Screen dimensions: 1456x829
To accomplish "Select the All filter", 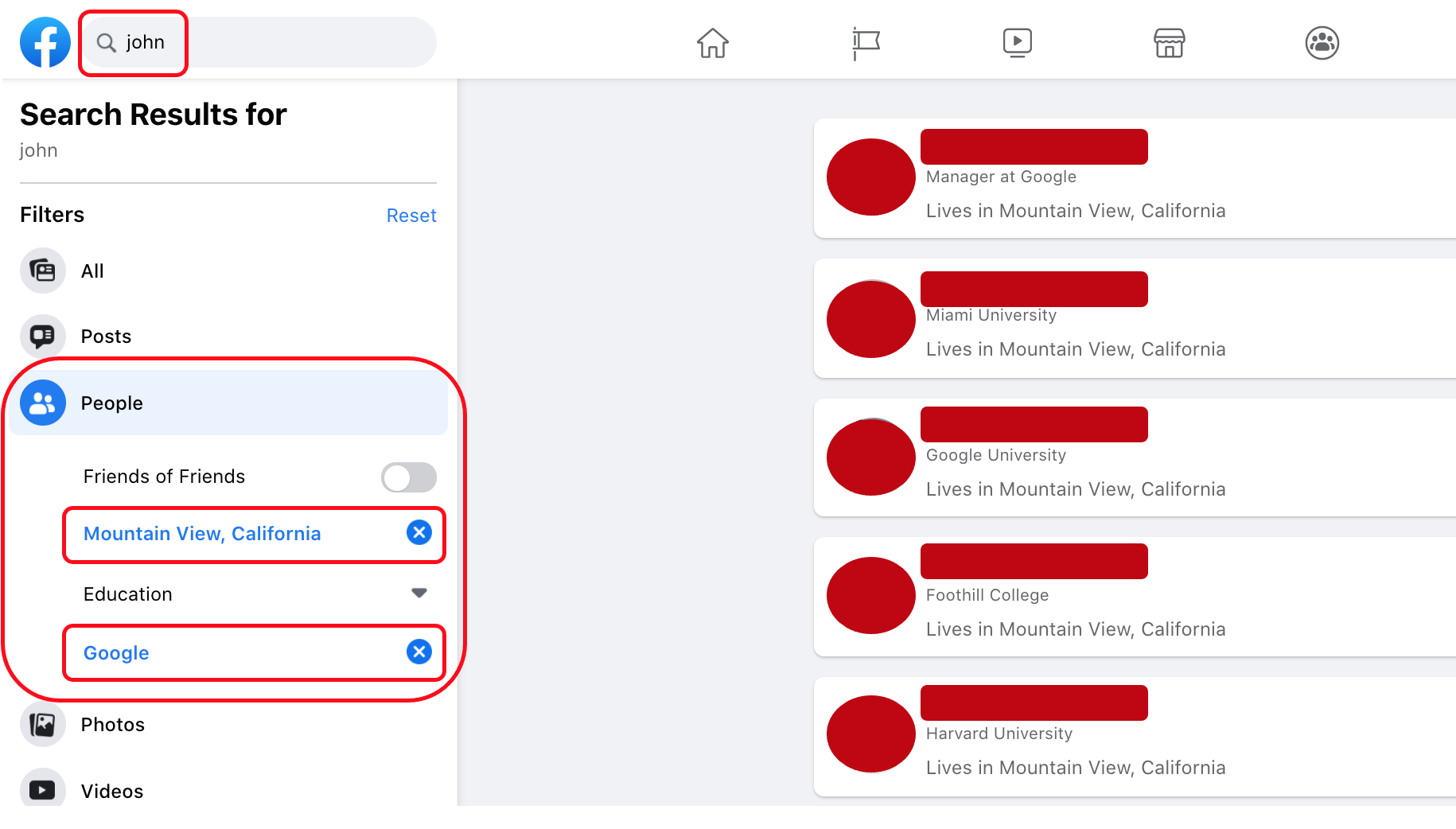I will 92,270.
